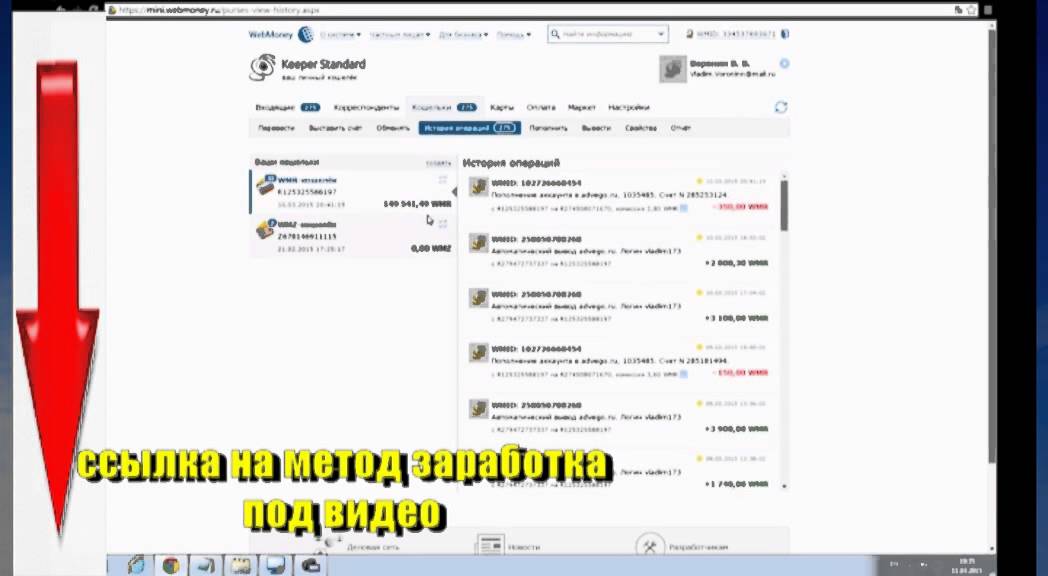The image size is (1048, 576).
Task: Click the taskbar clock showing time and date
Action: pyautogui.click(x=966, y=565)
